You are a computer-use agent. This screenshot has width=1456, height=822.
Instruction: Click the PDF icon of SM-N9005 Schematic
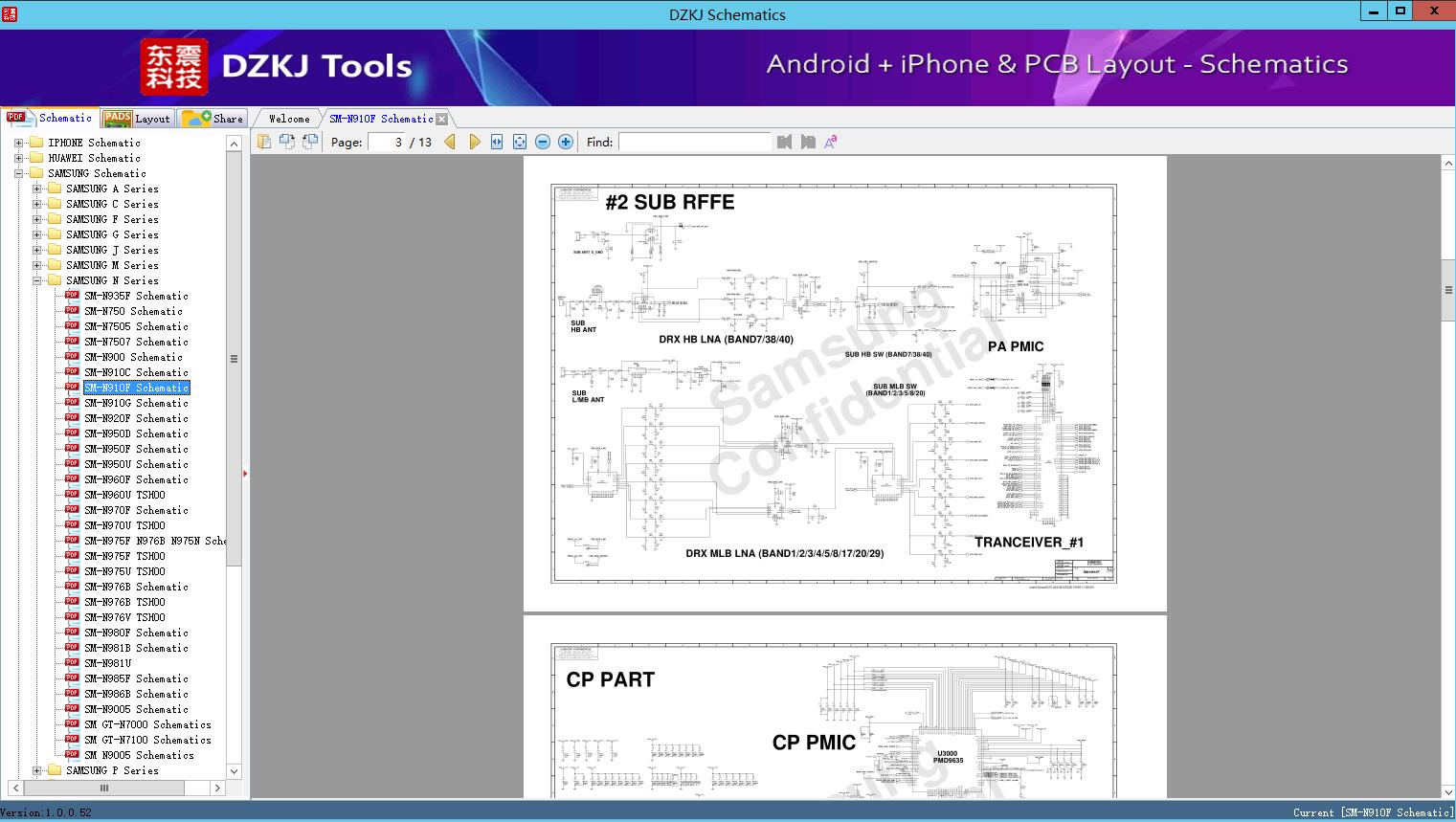73,709
